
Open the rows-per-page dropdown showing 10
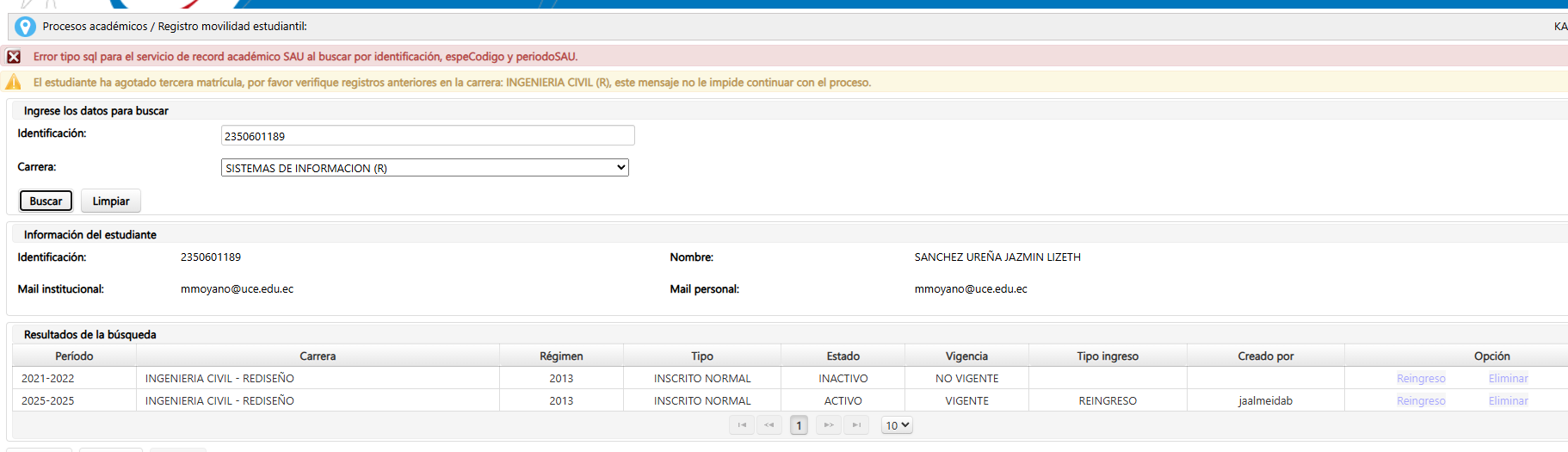click(x=897, y=425)
